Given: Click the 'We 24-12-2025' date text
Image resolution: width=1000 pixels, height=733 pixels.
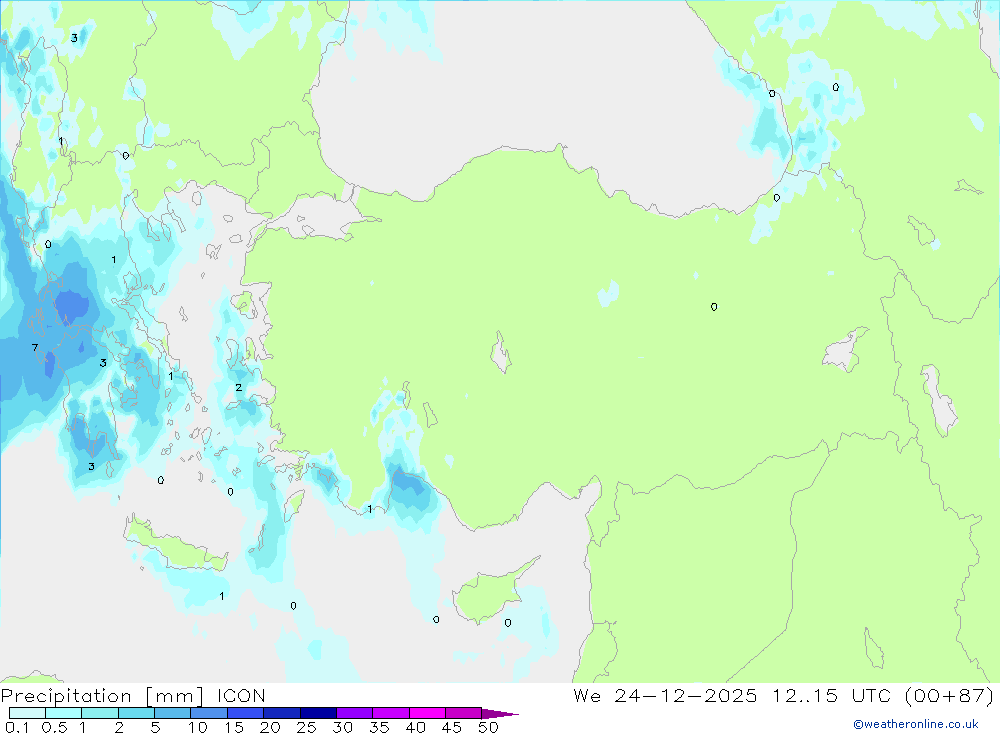Looking at the screenshot, I should [x=665, y=695].
